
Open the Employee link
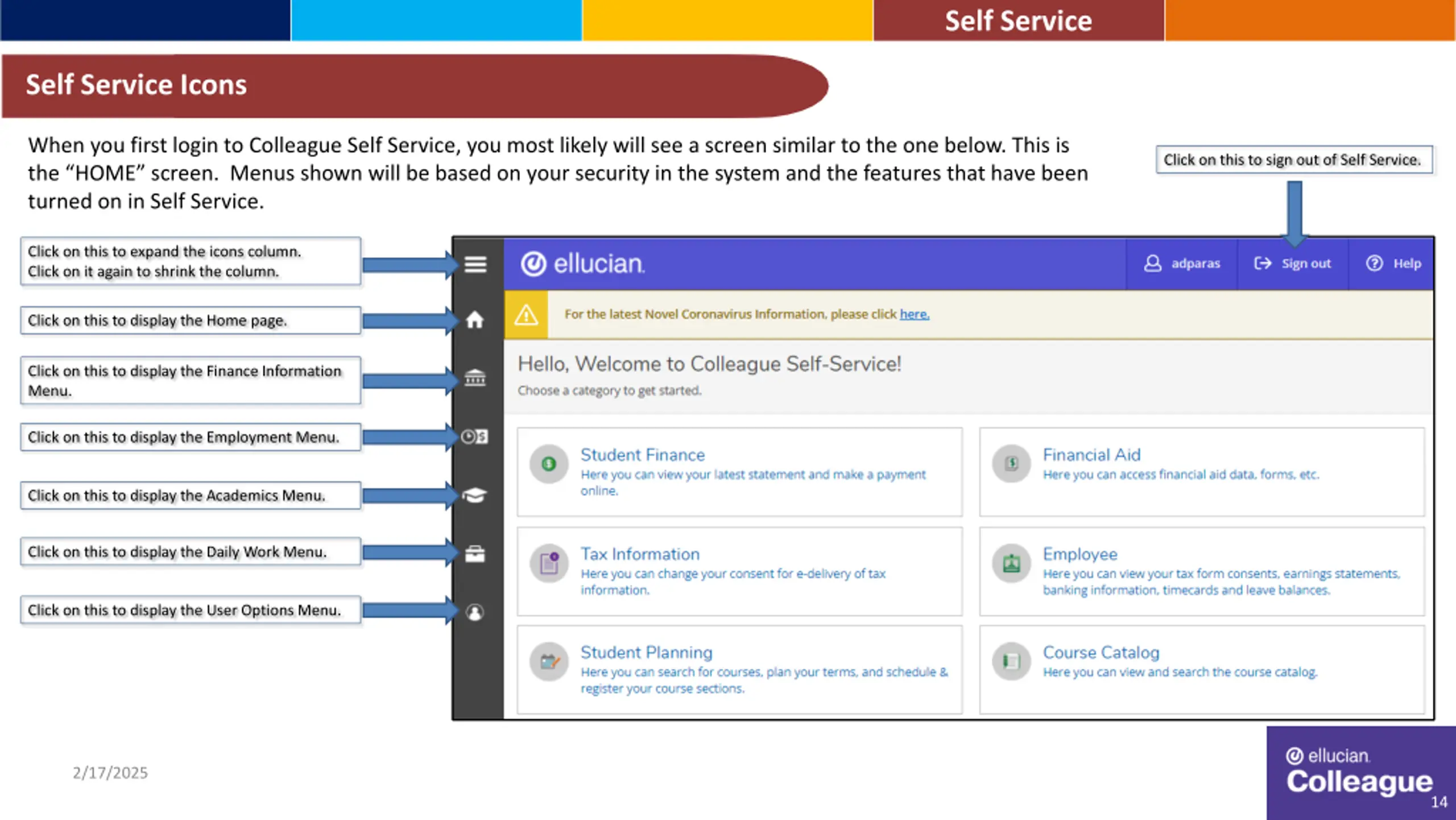tap(1080, 554)
